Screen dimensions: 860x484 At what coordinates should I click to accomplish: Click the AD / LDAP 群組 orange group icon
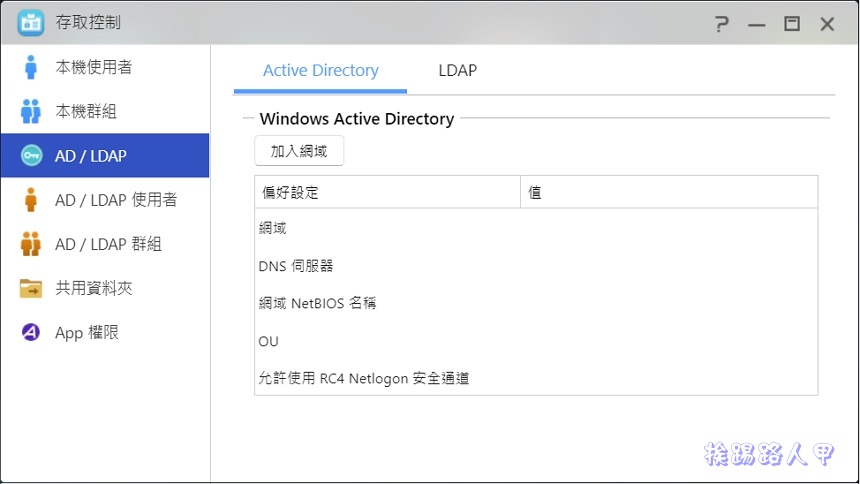(31, 244)
